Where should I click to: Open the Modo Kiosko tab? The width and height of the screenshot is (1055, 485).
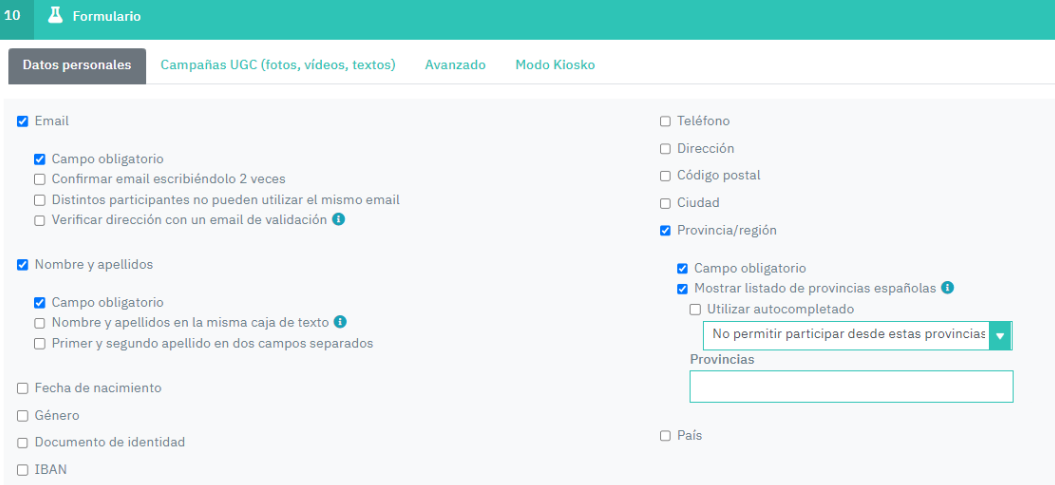coord(555,65)
